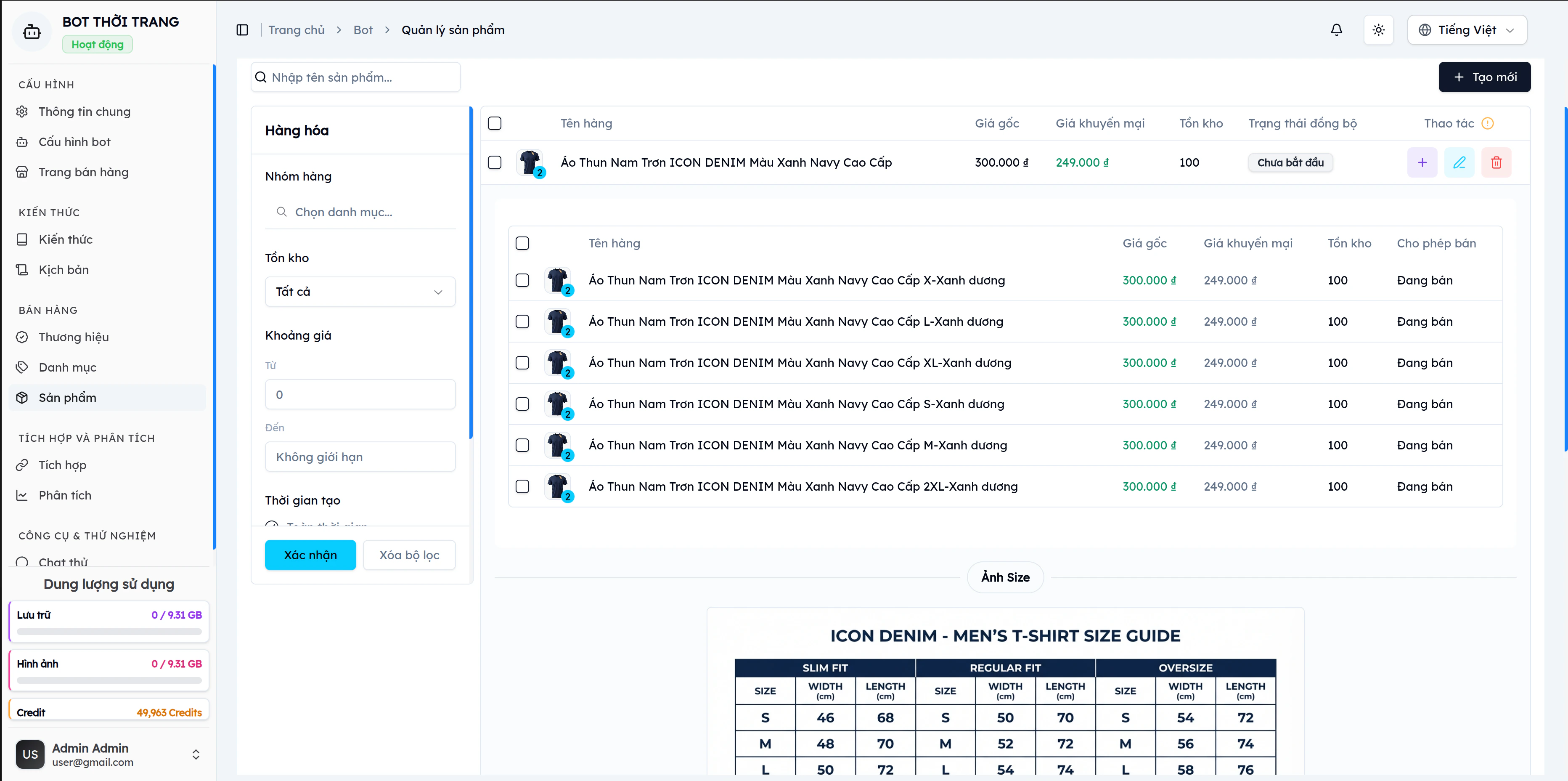The image size is (1568, 781).
Task: Toggle light theme sun icon
Action: [x=1378, y=30]
